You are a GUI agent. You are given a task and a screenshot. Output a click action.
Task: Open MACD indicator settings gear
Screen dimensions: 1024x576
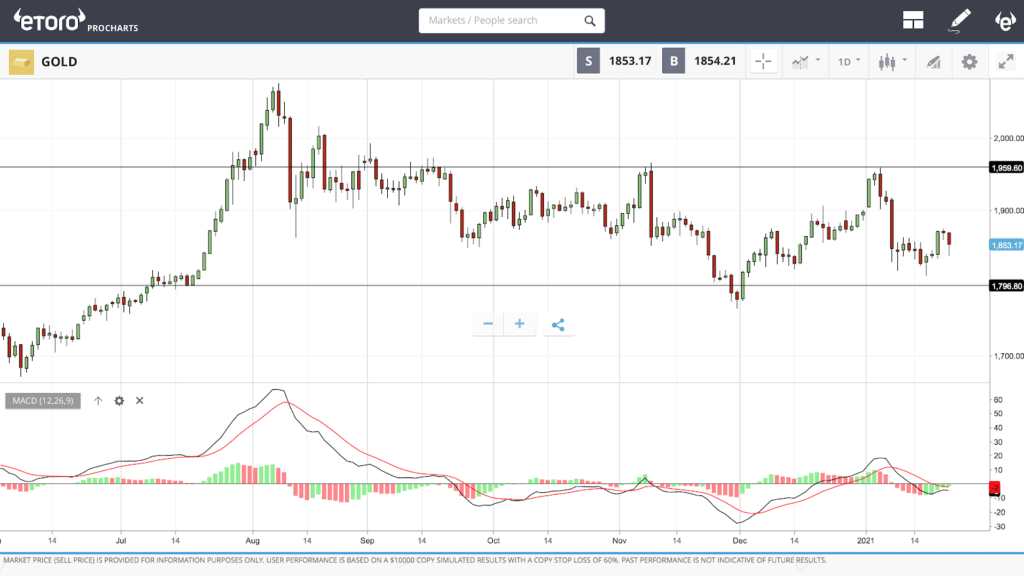click(119, 400)
